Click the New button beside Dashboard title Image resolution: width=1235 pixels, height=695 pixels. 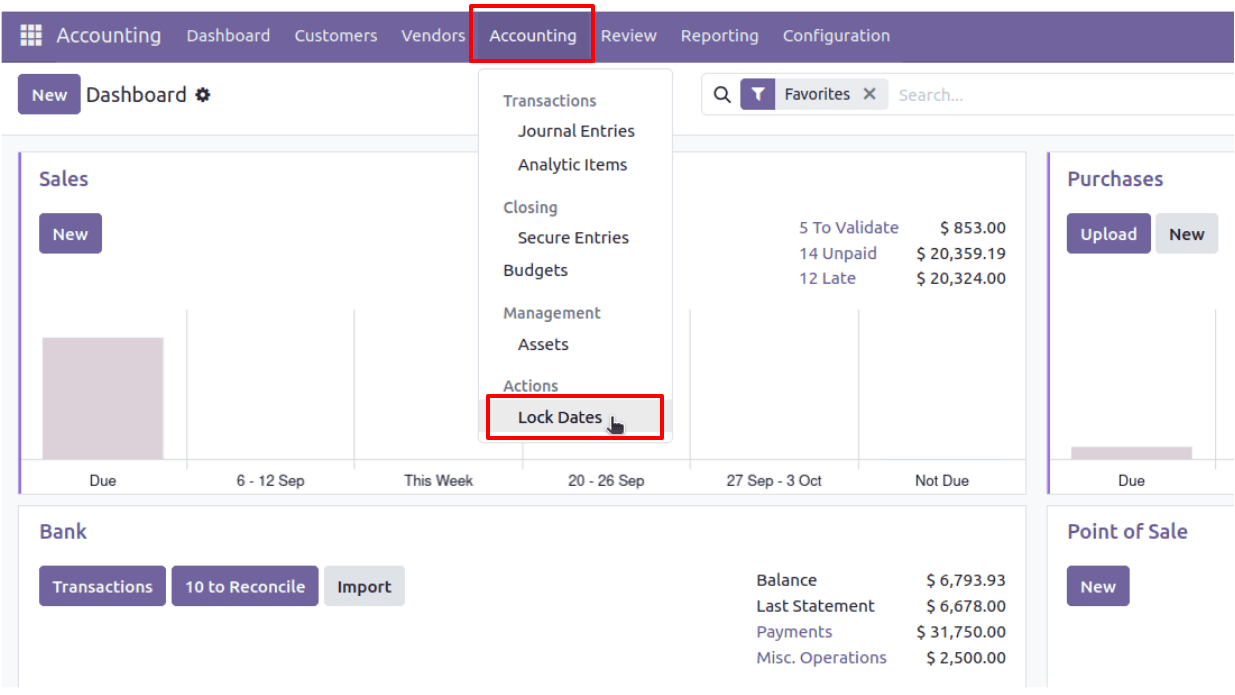coord(49,95)
